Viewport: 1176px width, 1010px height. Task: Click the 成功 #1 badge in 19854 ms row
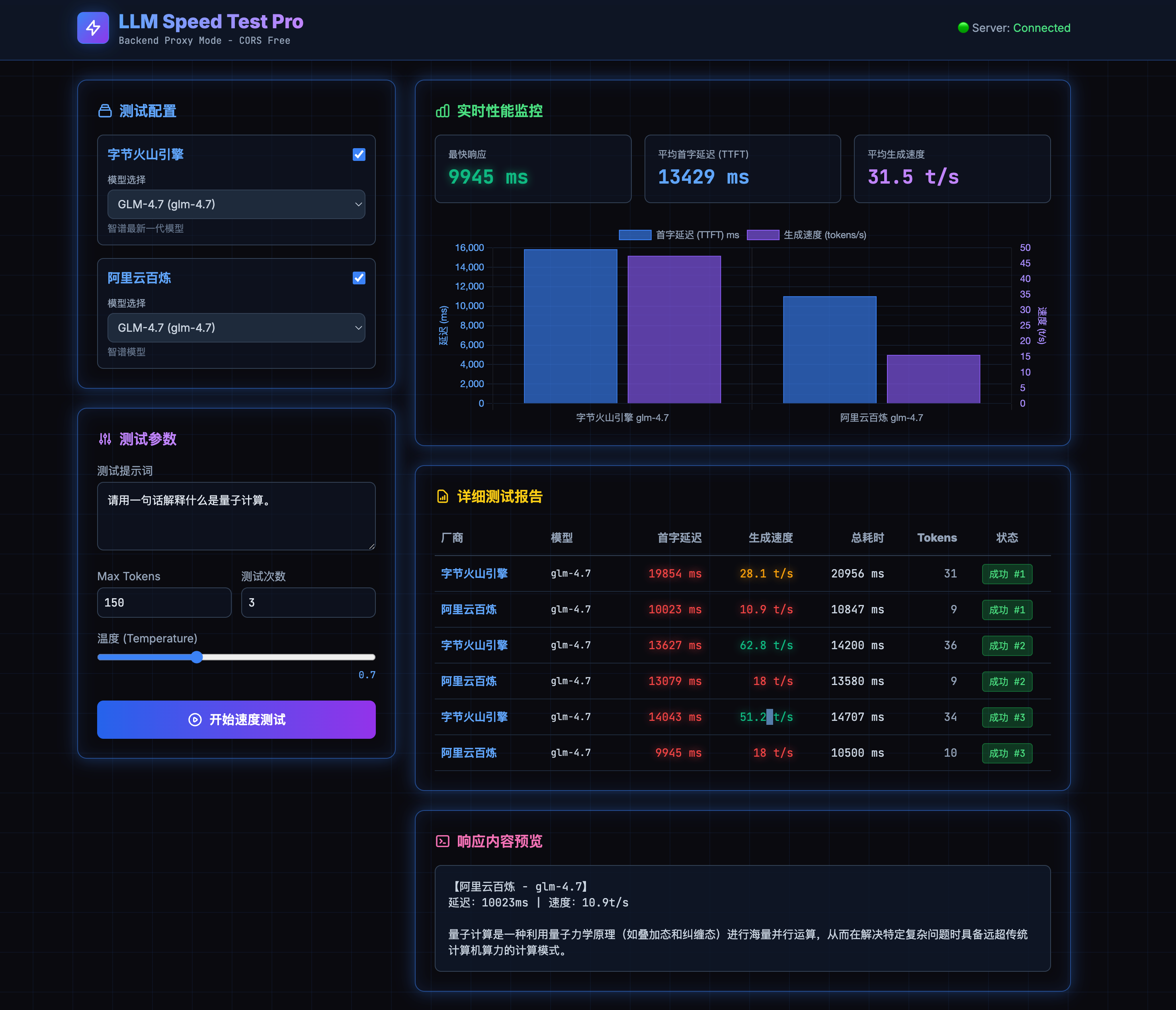coord(1007,574)
